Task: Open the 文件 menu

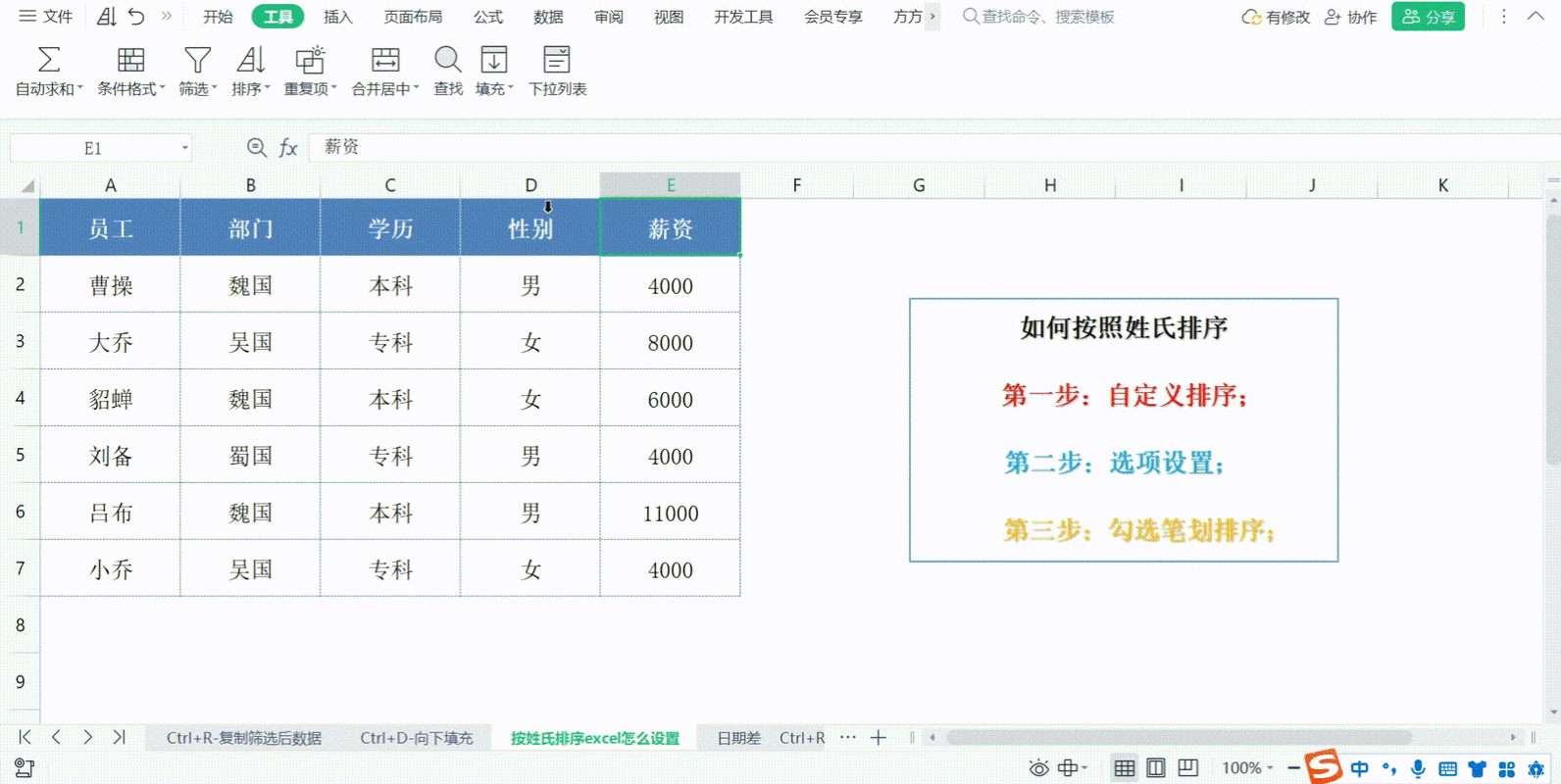Action: pos(46,17)
